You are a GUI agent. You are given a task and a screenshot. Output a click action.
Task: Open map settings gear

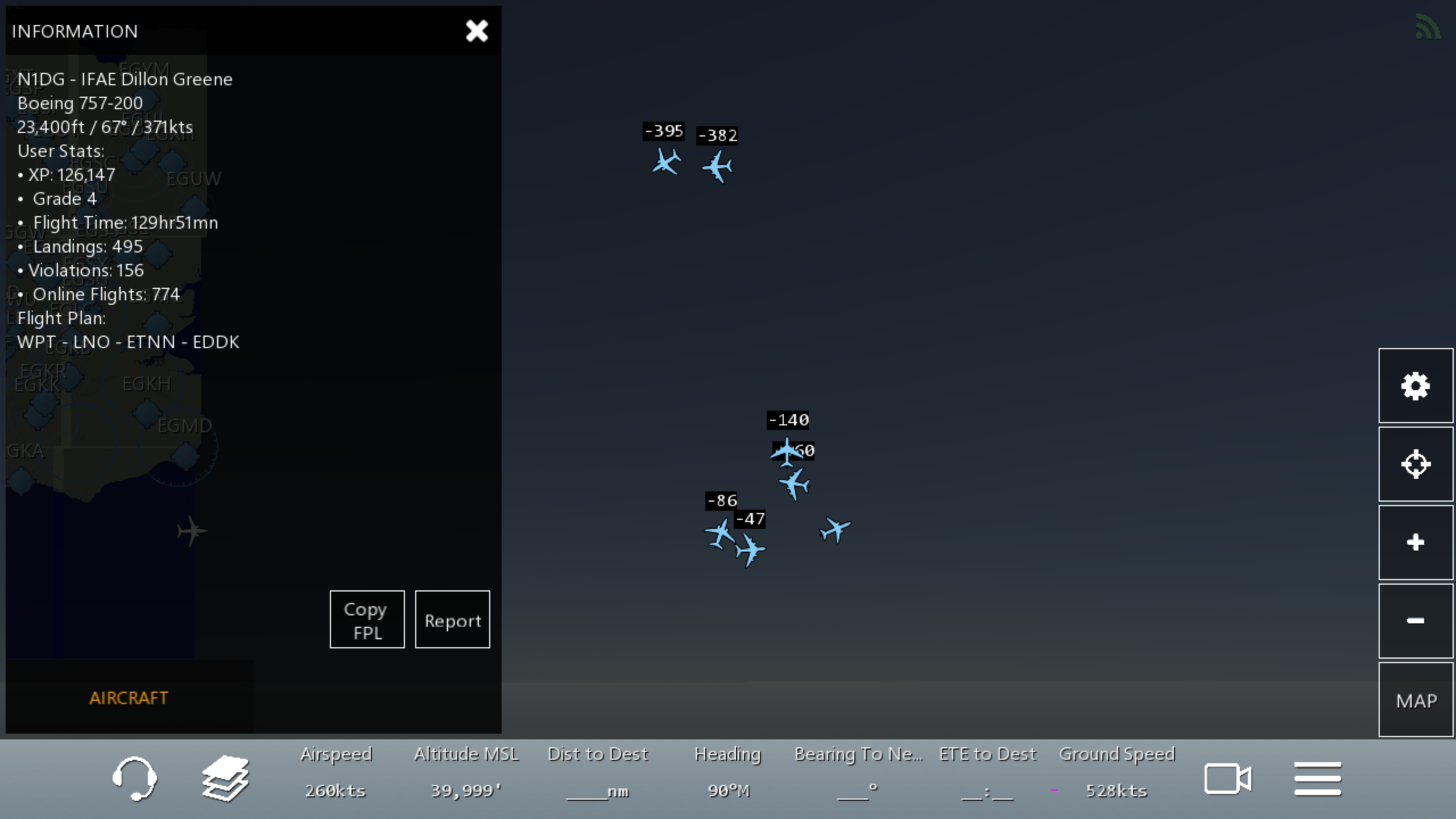[x=1415, y=386]
